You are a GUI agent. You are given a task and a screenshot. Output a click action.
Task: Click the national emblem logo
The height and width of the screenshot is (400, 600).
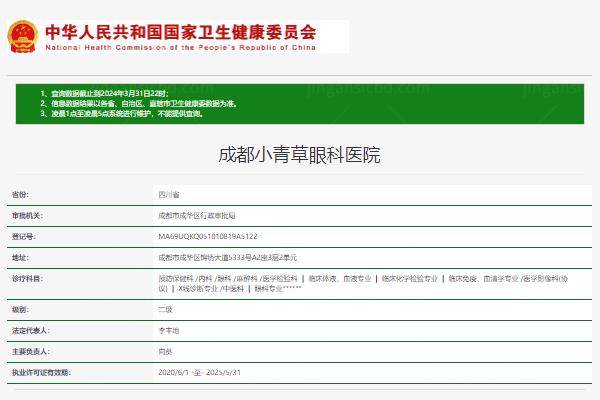click(23, 37)
